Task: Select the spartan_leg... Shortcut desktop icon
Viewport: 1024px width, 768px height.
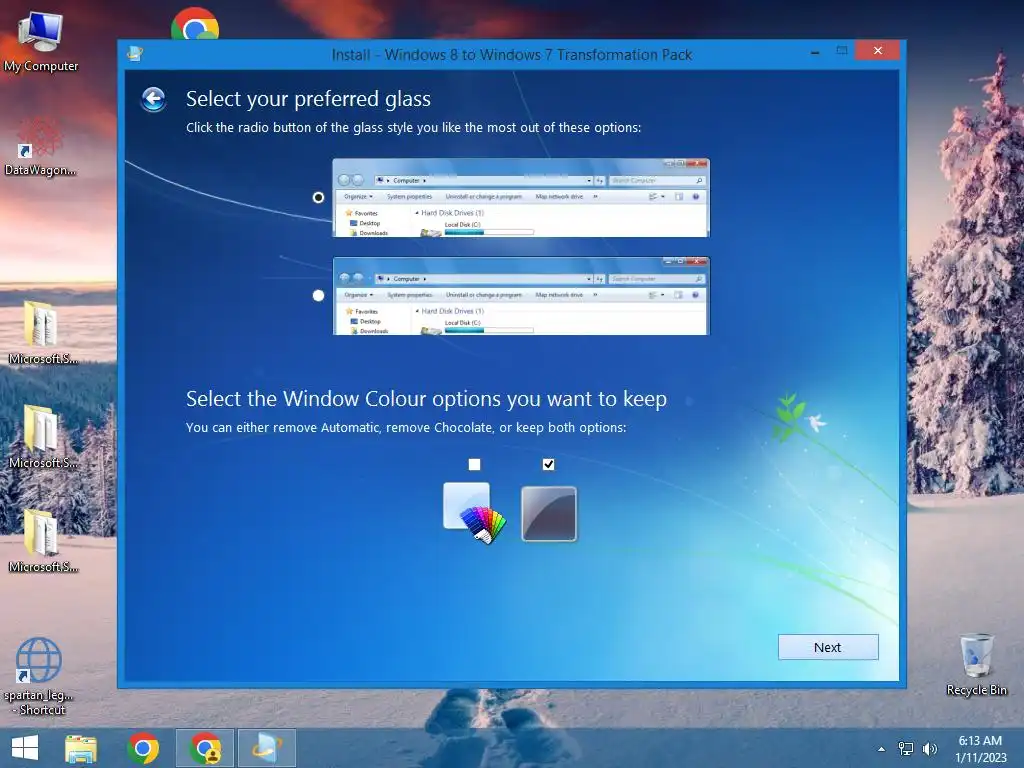Action: click(39, 677)
